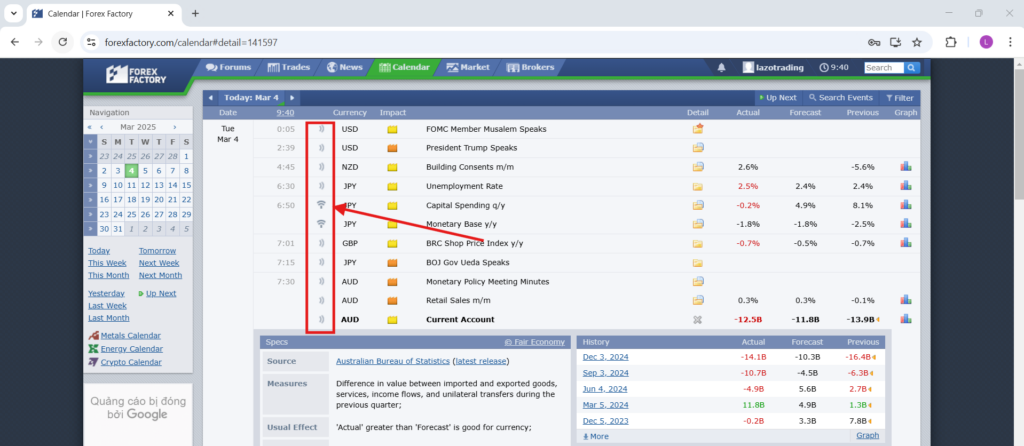Screen dimensions: 1024x446
Task: Open detail folder for Unemployment Rate
Action: pos(697,186)
